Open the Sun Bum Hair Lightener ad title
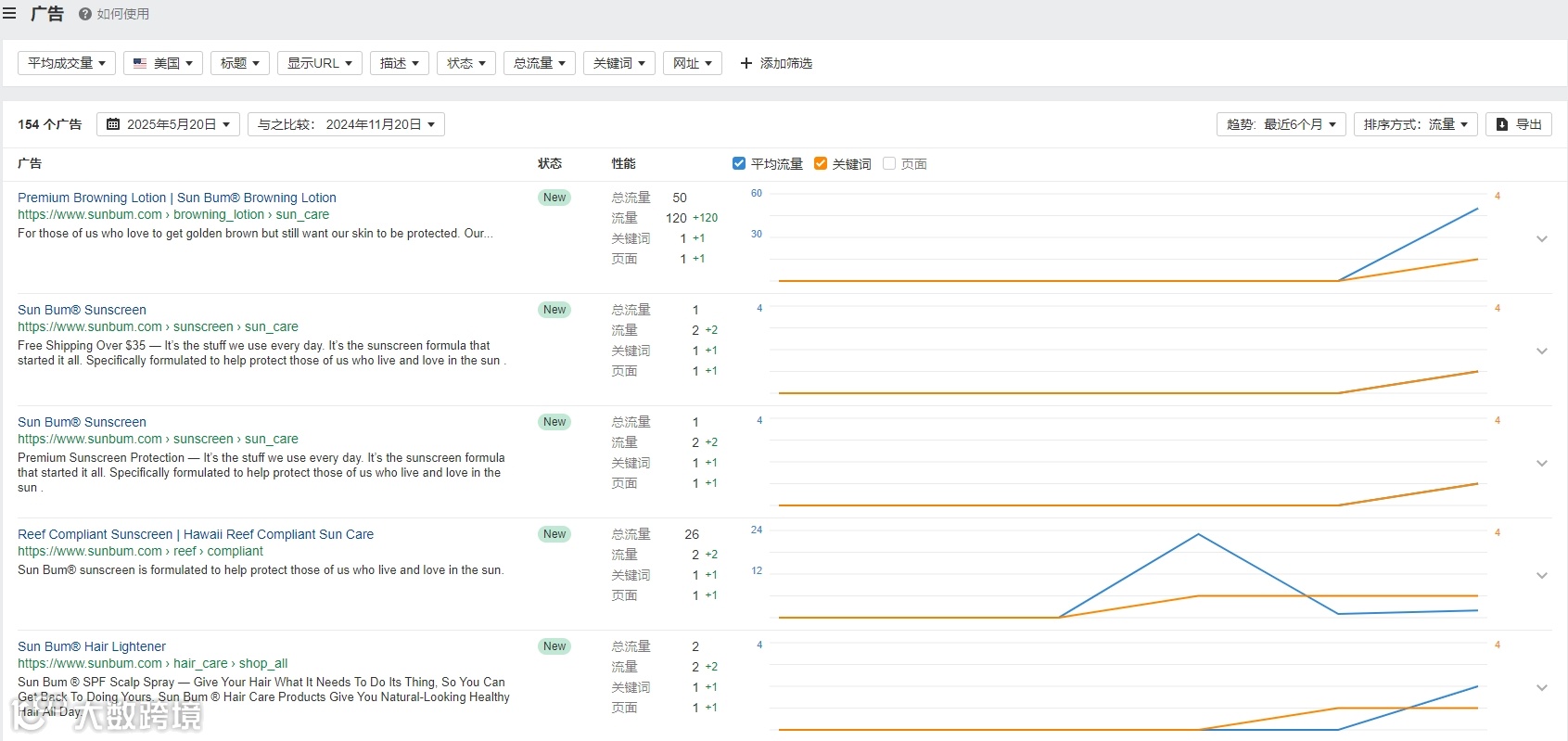Viewport: 1568px width, 741px height. (92, 646)
